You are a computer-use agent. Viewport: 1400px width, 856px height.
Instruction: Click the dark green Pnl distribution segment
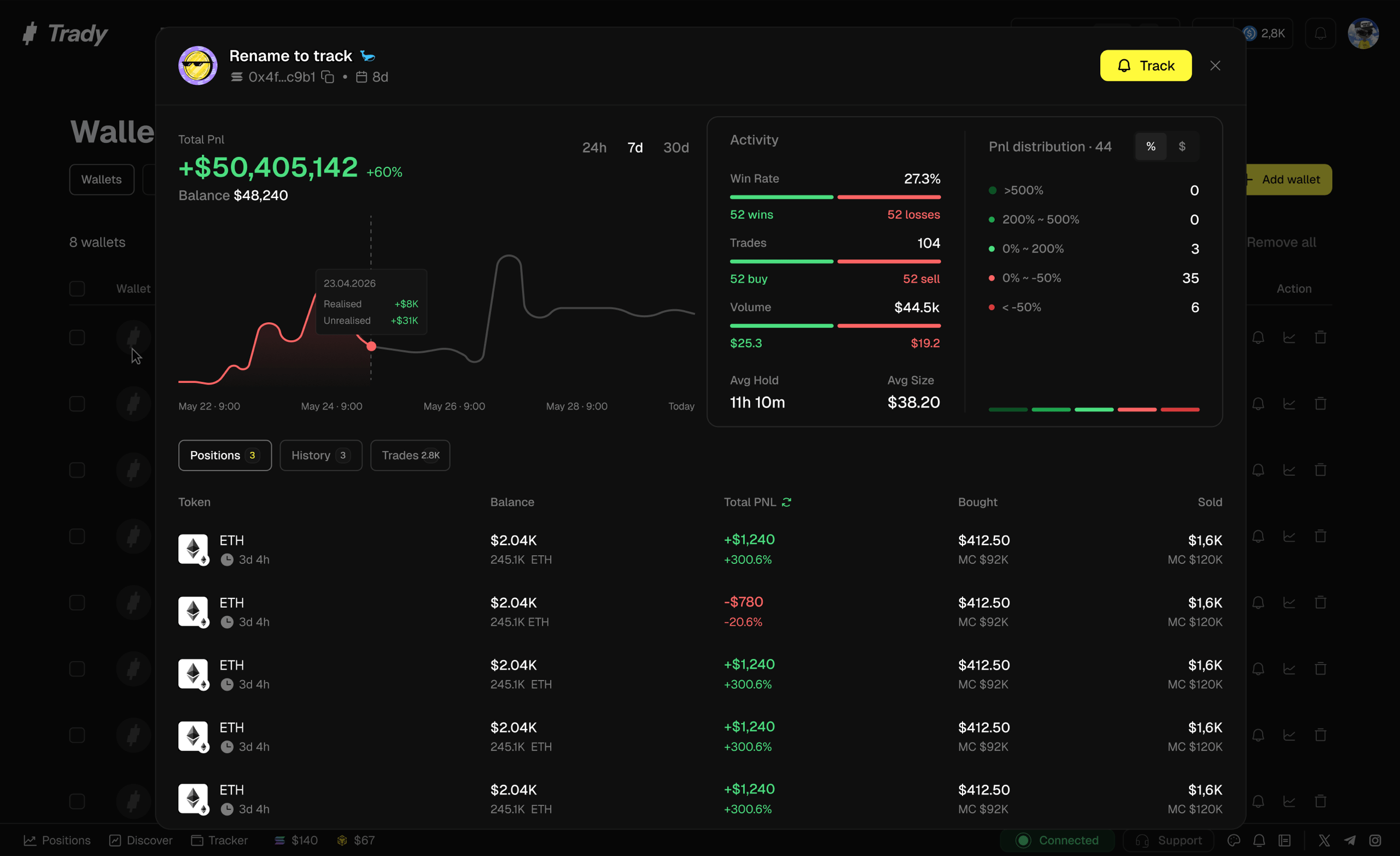click(1008, 409)
